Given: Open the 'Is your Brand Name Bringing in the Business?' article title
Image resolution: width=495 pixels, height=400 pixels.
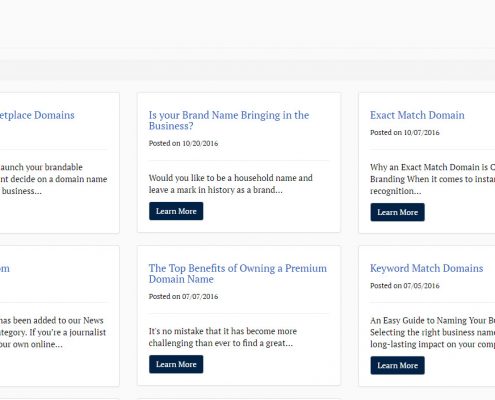Looking at the screenshot, I should coord(229,120).
